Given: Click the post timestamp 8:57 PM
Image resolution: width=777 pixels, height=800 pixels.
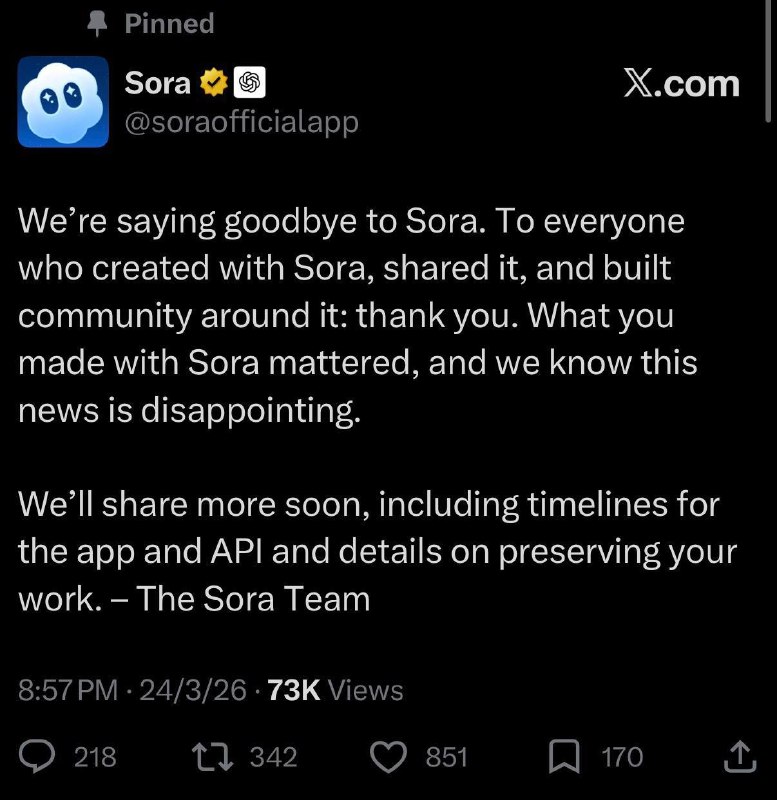Looking at the screenshot, I should 69,690.
